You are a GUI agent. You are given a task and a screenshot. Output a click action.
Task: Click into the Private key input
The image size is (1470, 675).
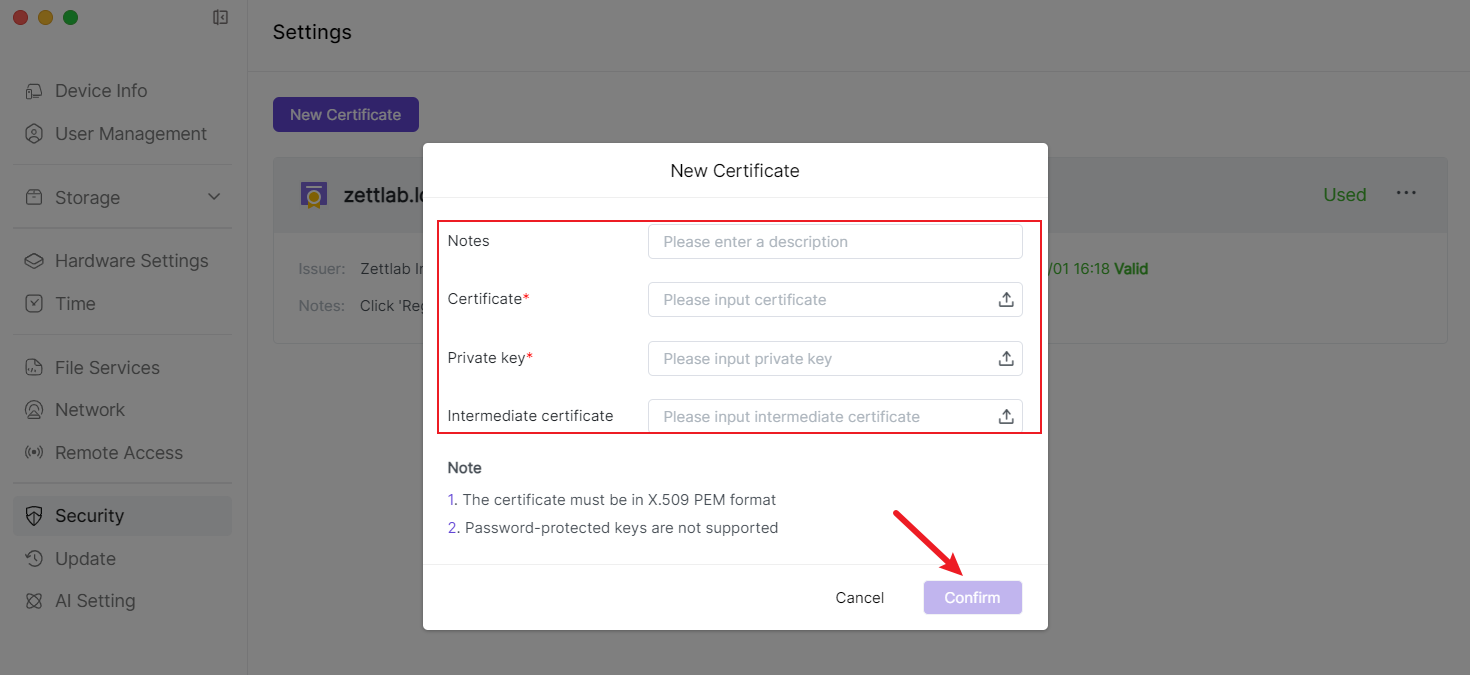coord(820,359)
